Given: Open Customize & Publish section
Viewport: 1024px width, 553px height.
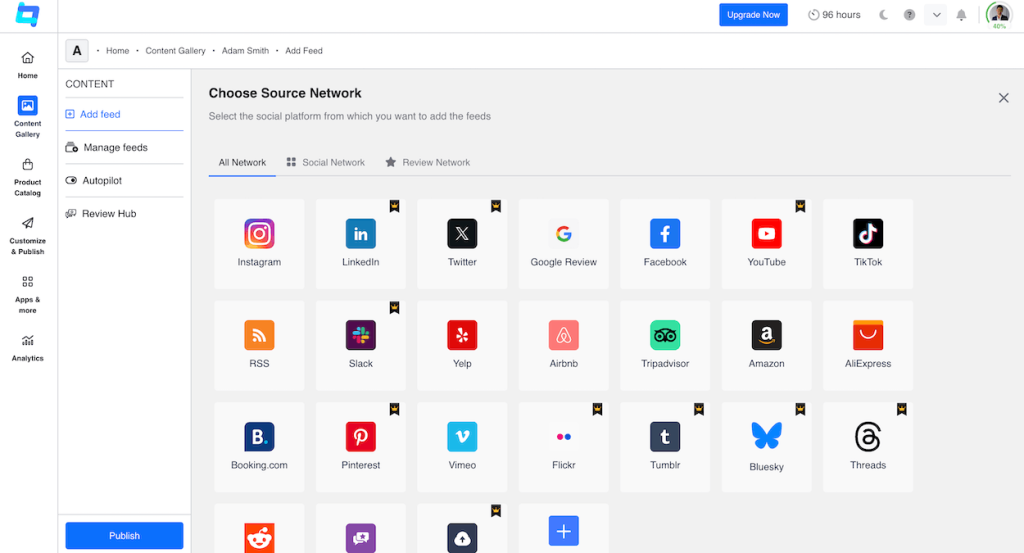Looking at the screenshot, I should [27, 236].
